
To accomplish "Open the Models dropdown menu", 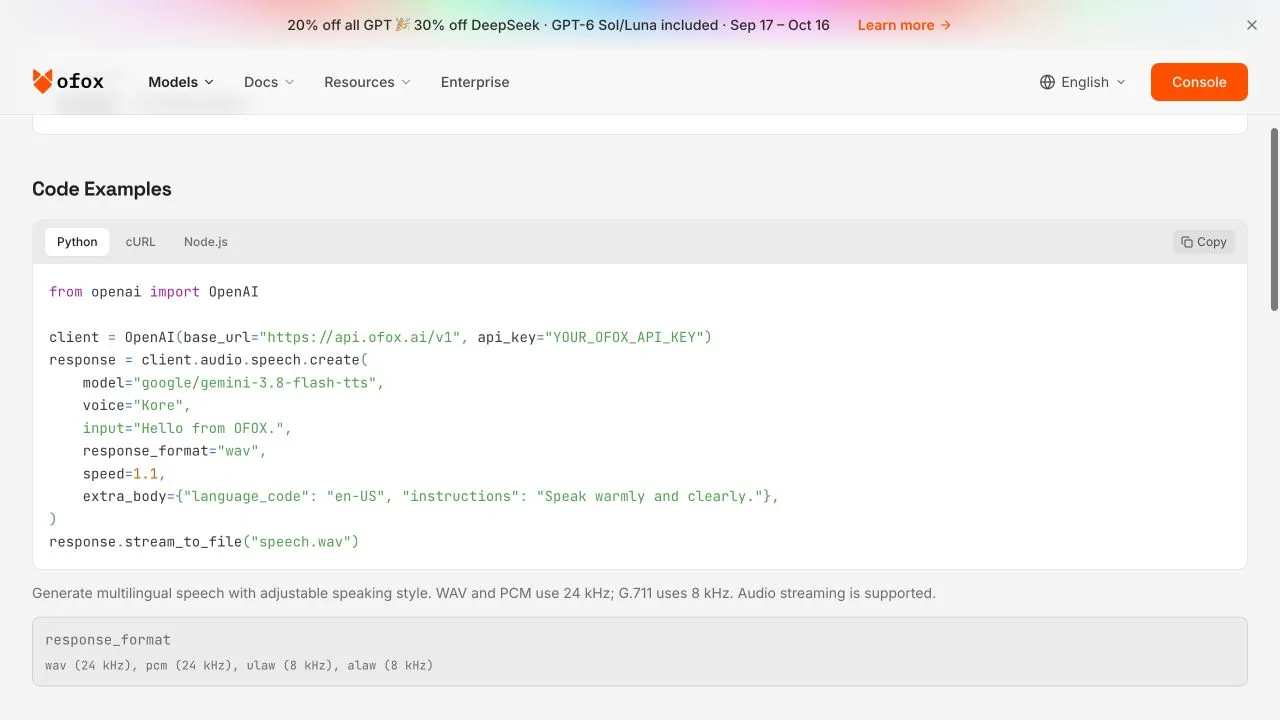I will point(181,82).
